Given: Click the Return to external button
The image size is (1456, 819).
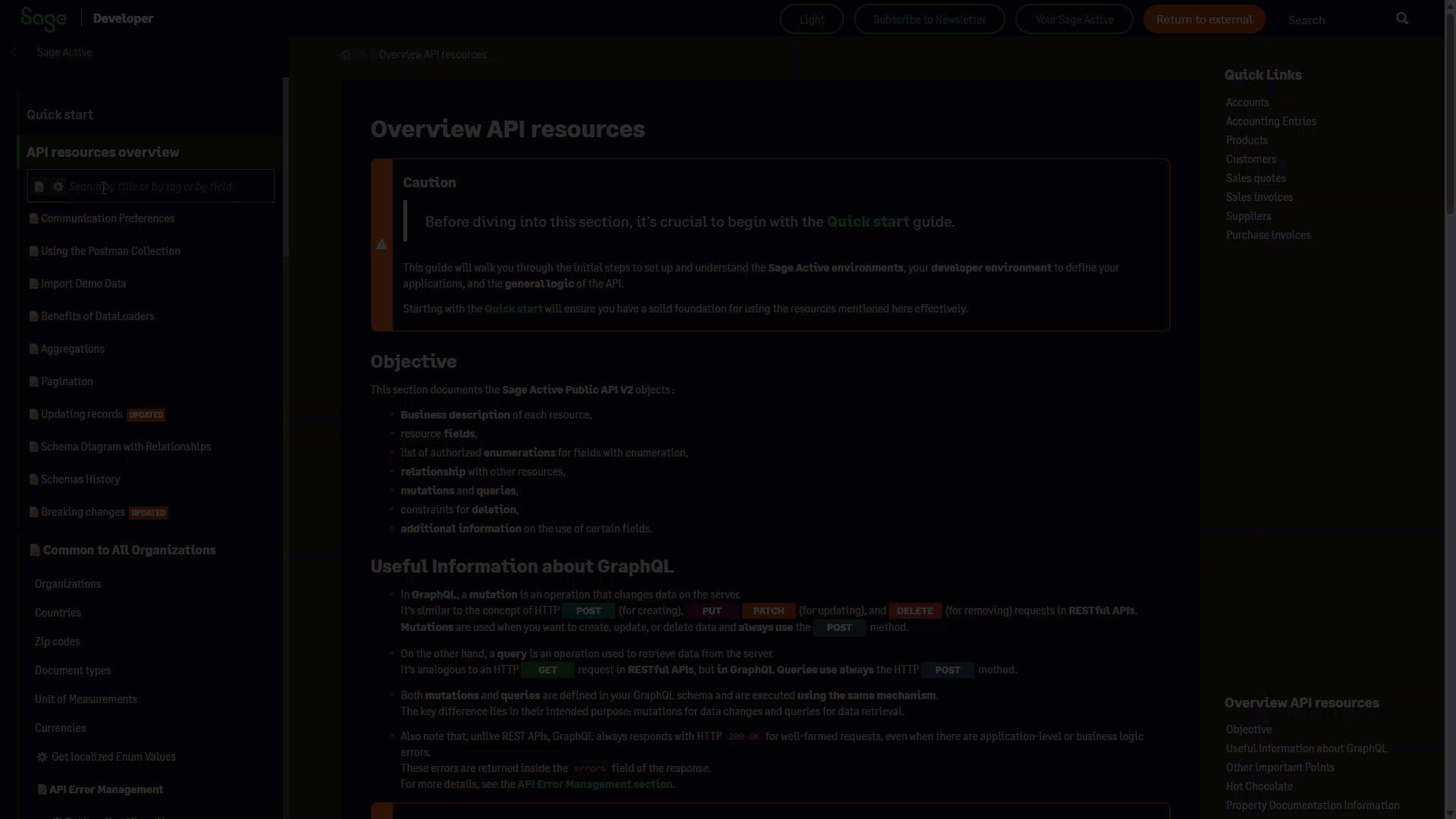Looking at the screenshot, I should (x=1203, y=20).
